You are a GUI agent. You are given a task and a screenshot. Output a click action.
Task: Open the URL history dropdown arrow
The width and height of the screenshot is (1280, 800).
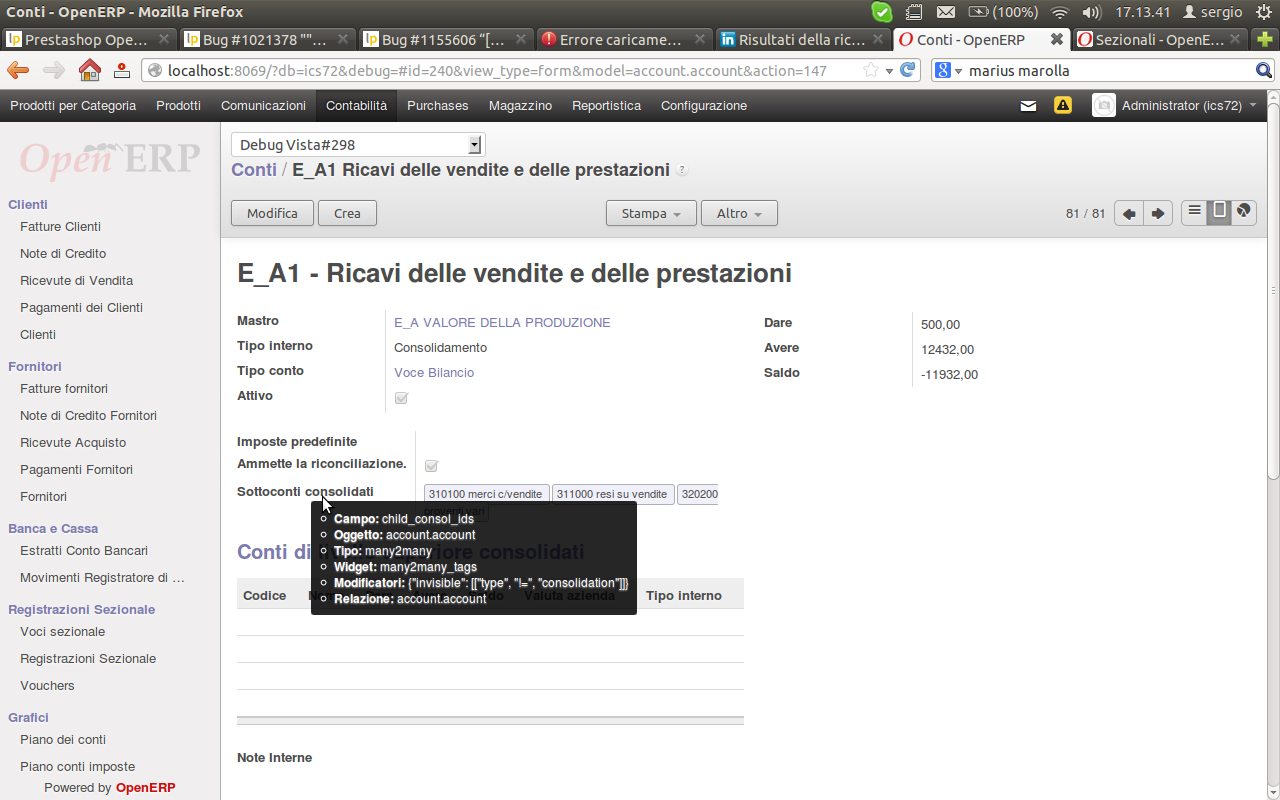pyautogui.click(x=890, y=71)
